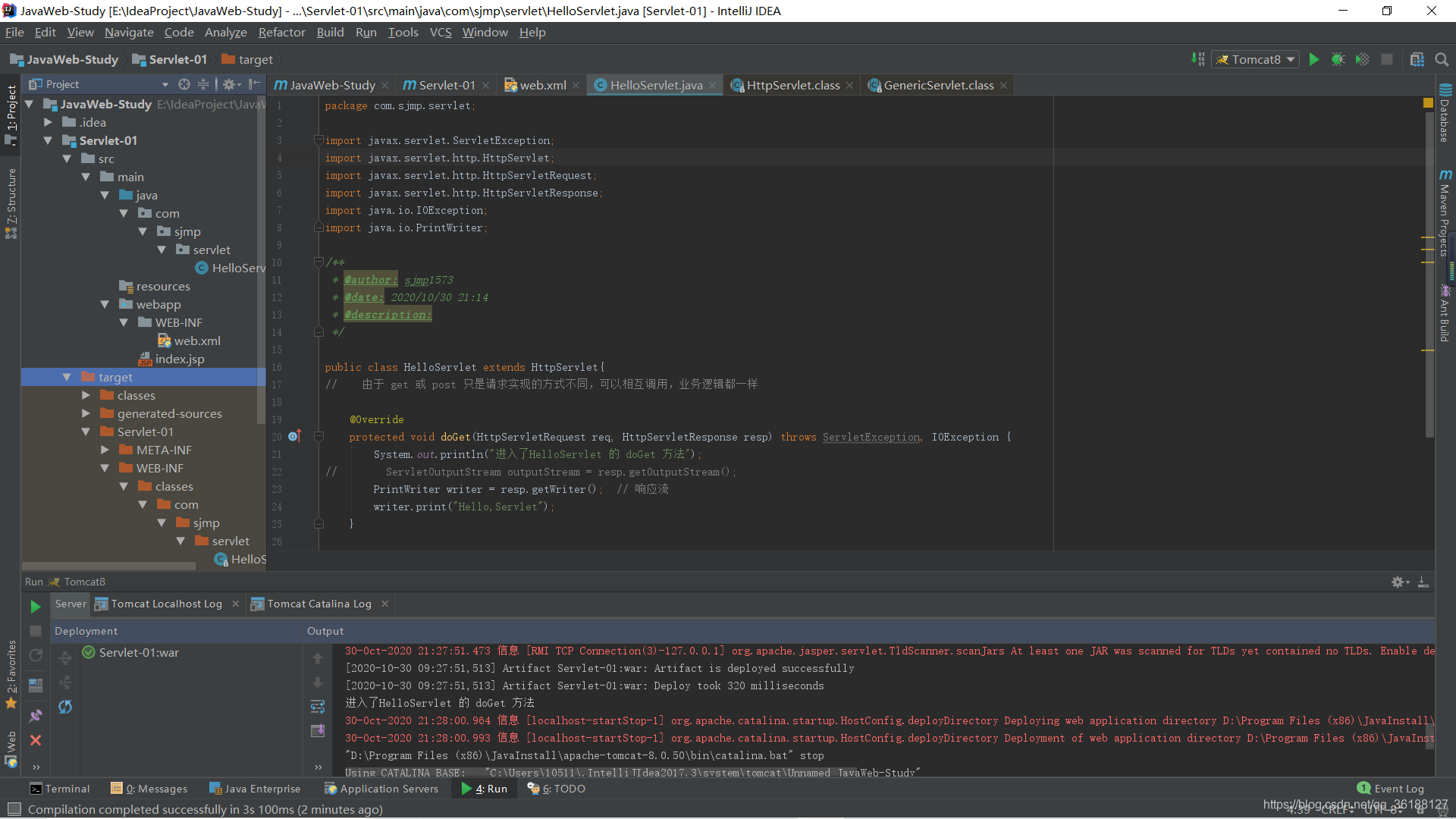Click the Make Project build icon

(x=1197, y=59)
